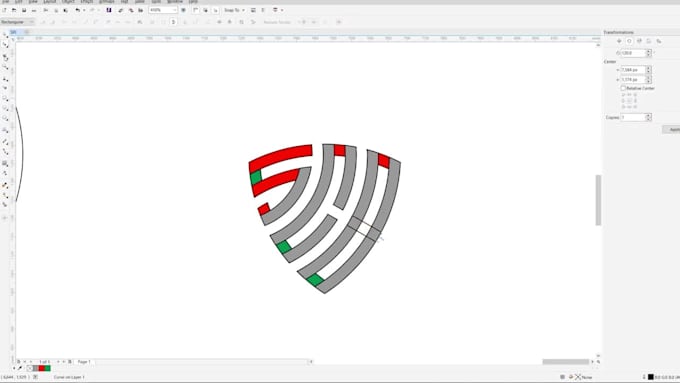Pick the red swatch in document palette
The height and width of the screenshot is (383, 680).
click(x=42, y=368)
